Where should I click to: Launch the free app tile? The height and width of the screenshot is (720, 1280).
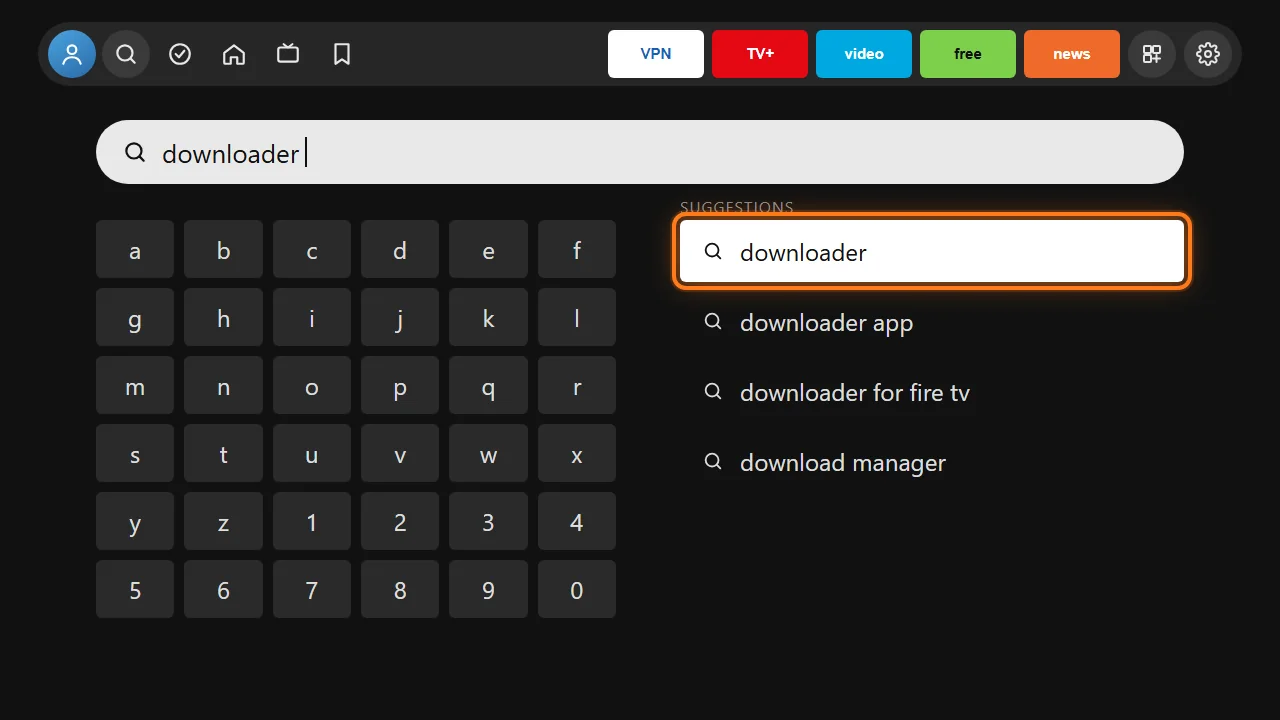[968, 54]
